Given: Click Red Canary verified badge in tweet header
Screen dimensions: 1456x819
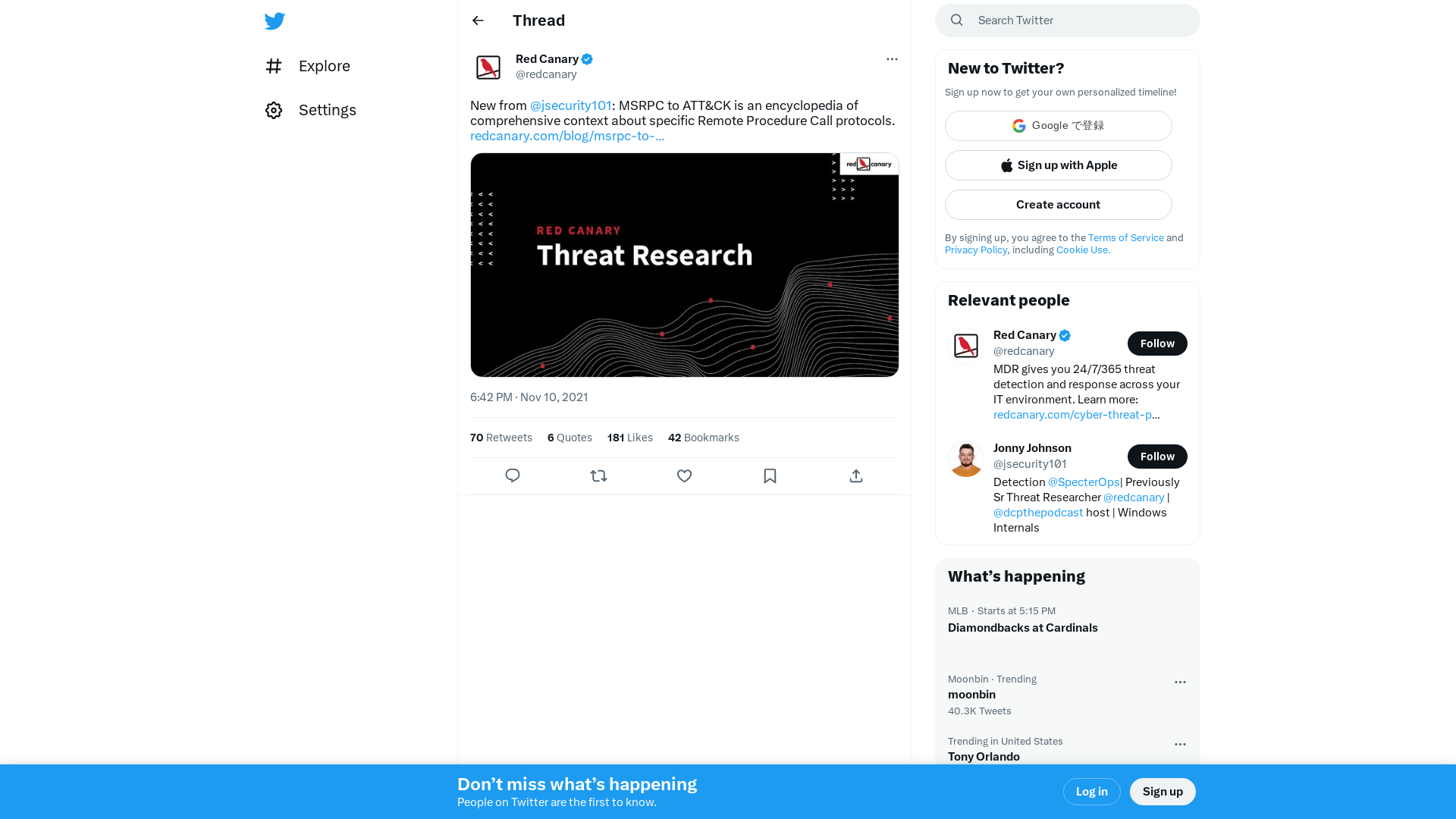Looking at the screenshot, I should point(587,59).
